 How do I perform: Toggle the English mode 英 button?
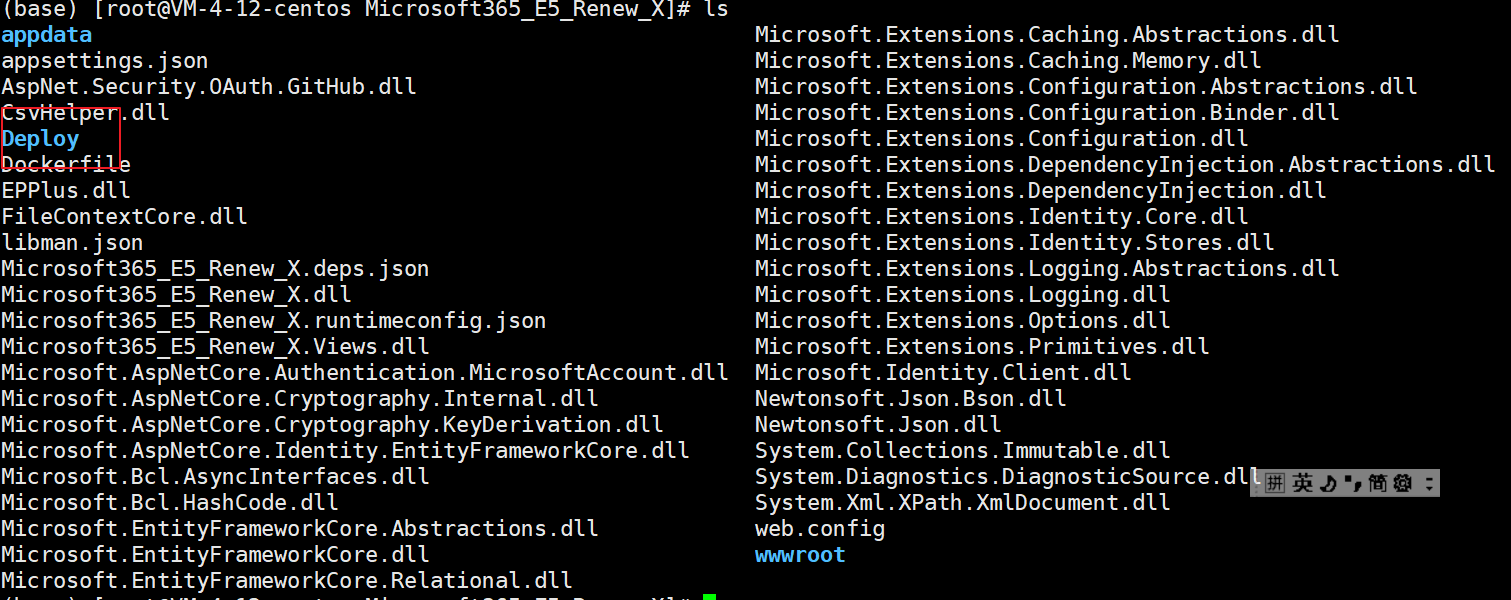(x=1303, y=482)
